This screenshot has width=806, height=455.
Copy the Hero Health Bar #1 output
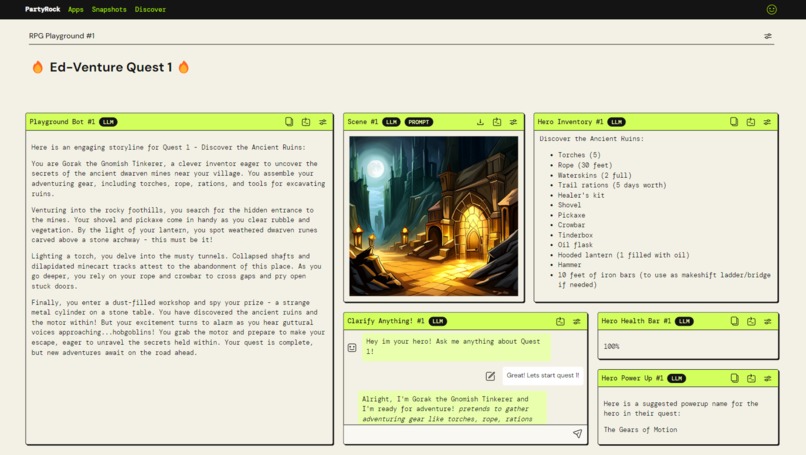[x=735, y=321]
